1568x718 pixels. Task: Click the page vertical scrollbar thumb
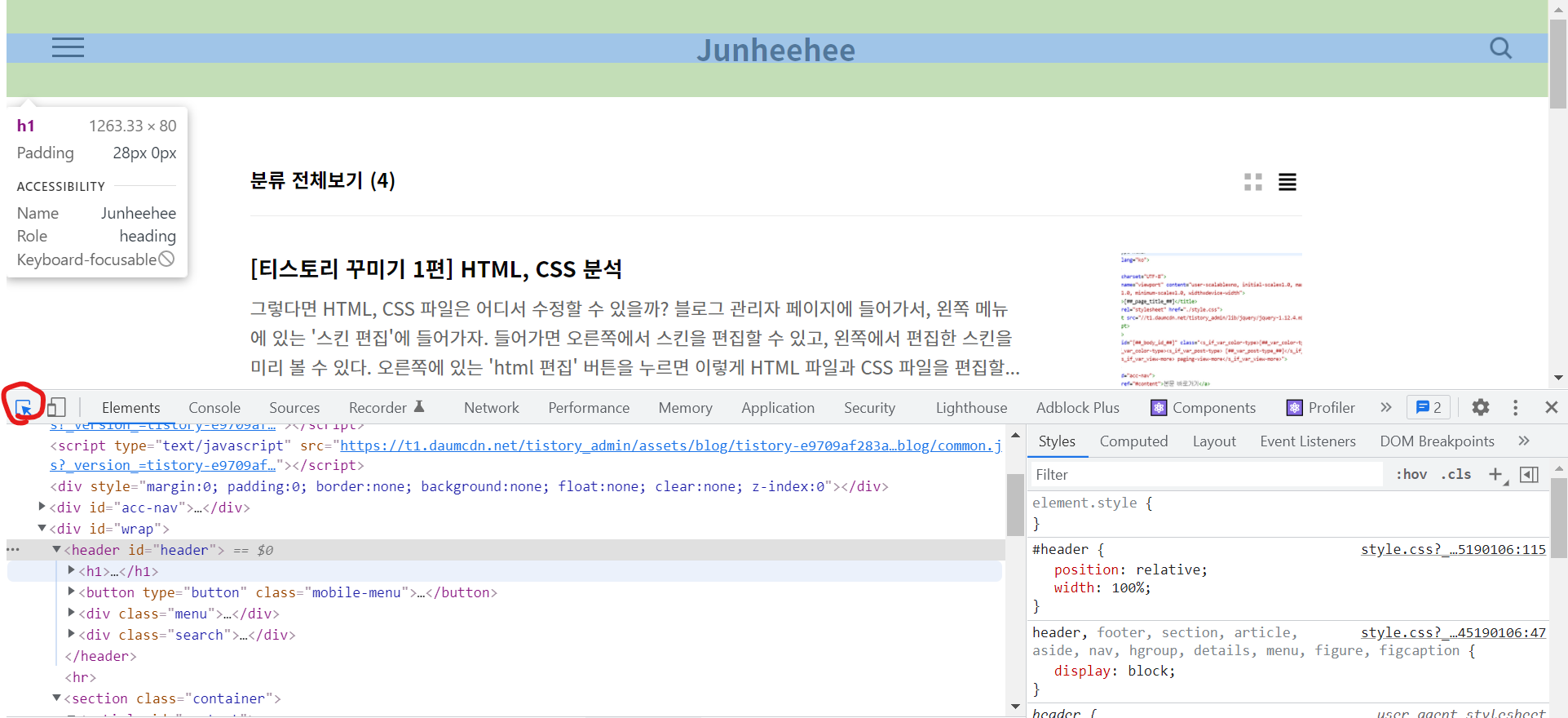[x=1558, y=64]
